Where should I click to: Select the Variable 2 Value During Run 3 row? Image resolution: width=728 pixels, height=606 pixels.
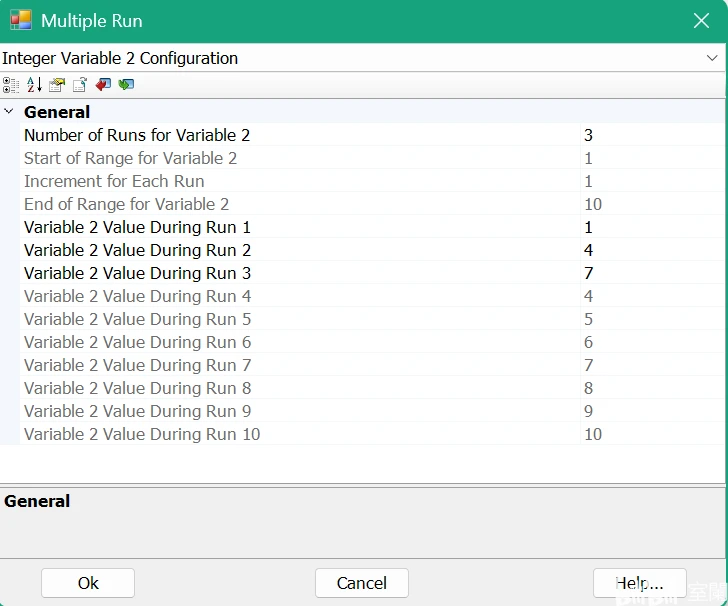pyautogui.click(x=137, y=273)
